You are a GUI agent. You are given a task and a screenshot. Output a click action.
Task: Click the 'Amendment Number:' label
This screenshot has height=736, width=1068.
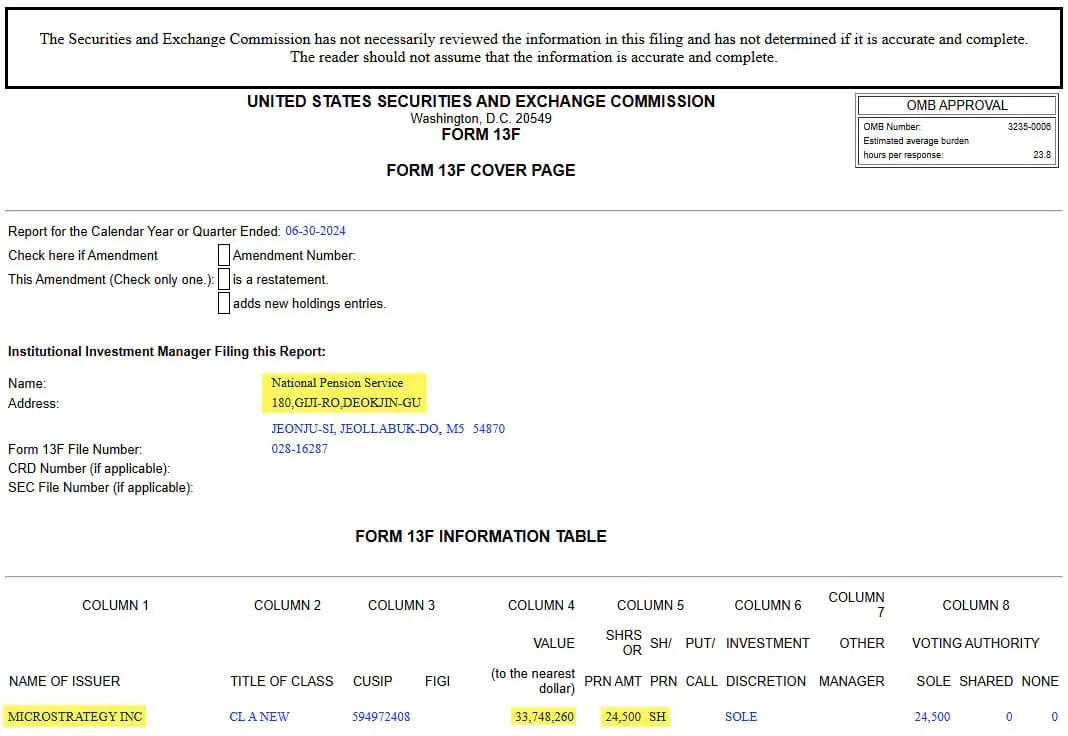(294, 255)
